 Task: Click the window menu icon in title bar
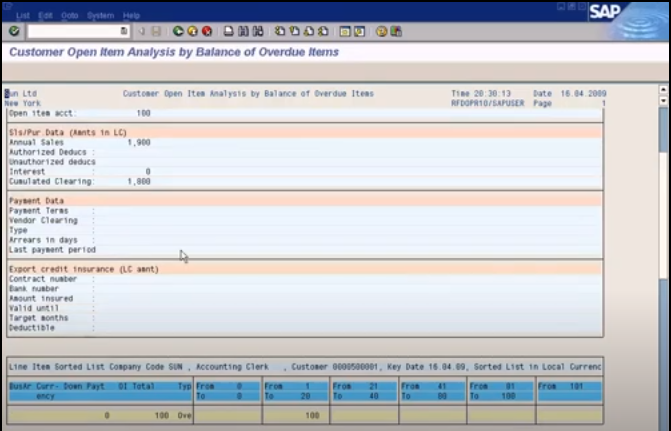pos(8,6)
